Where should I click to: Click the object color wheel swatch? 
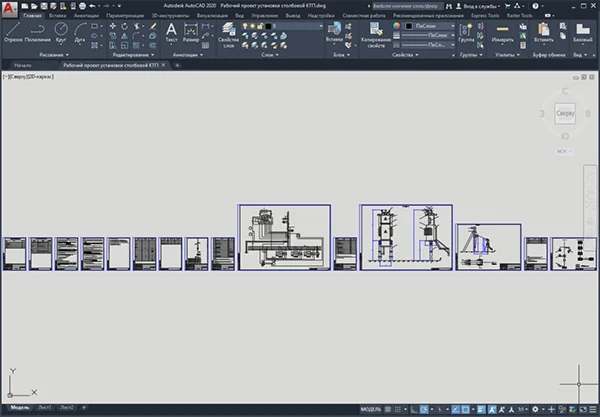[x=396, y=26]
